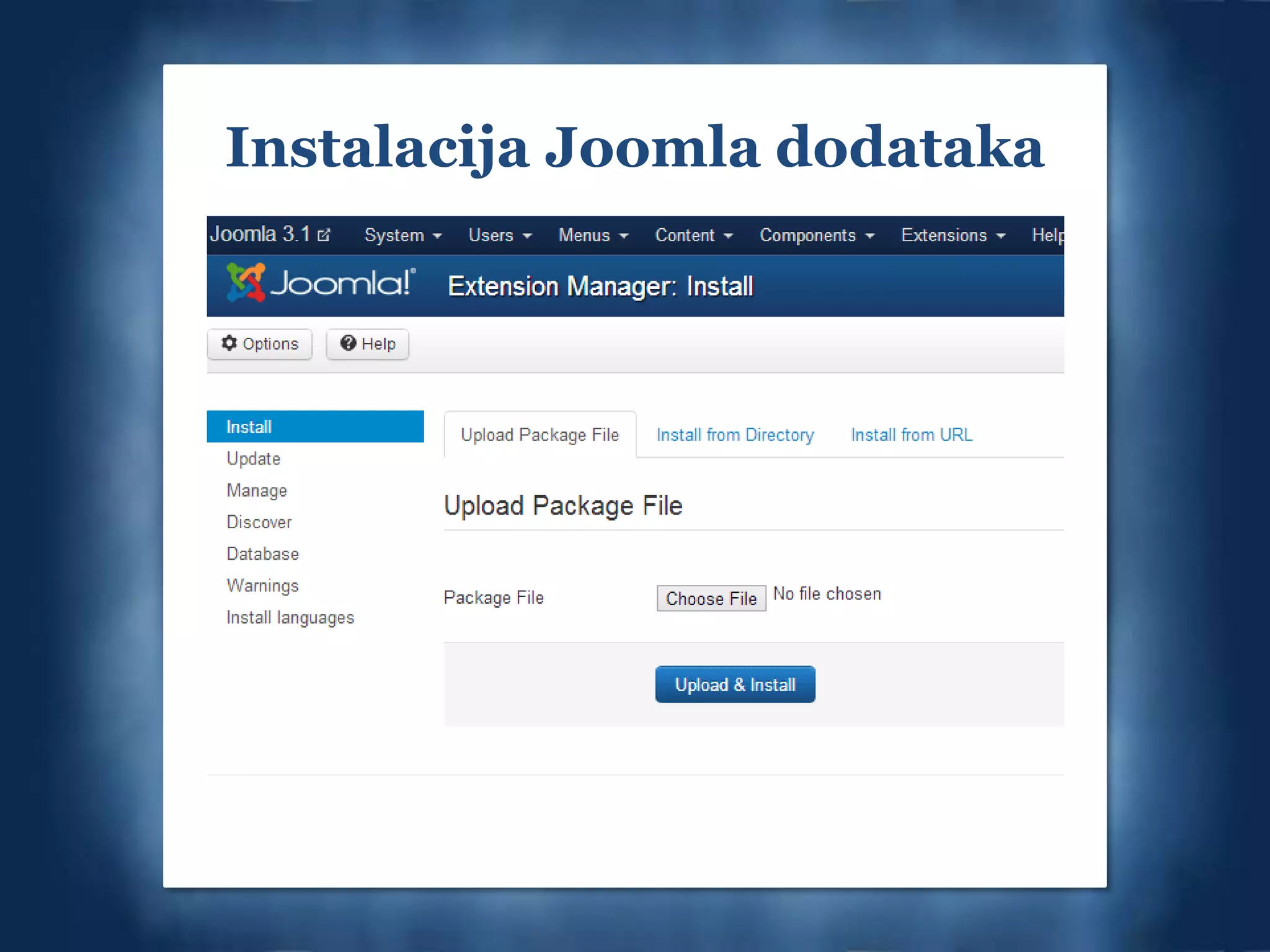
Task: Expand the Menus dropdown
Action: 593,236
